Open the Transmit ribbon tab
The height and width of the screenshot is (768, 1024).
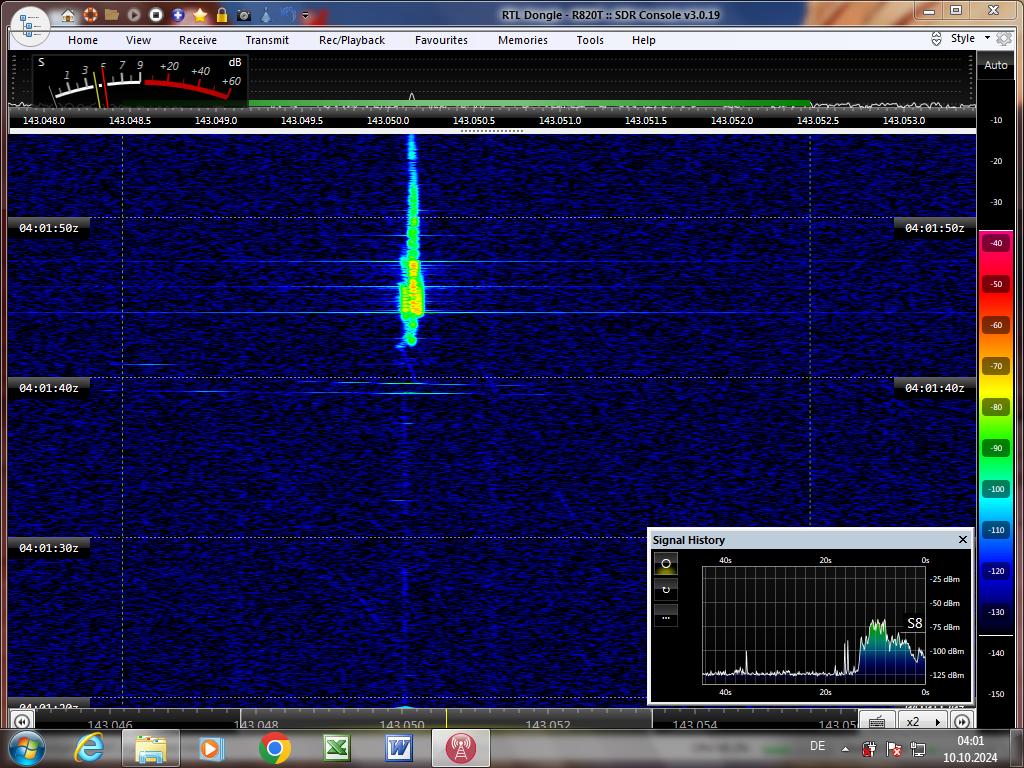pyautogui.click(x=267, y=40)
